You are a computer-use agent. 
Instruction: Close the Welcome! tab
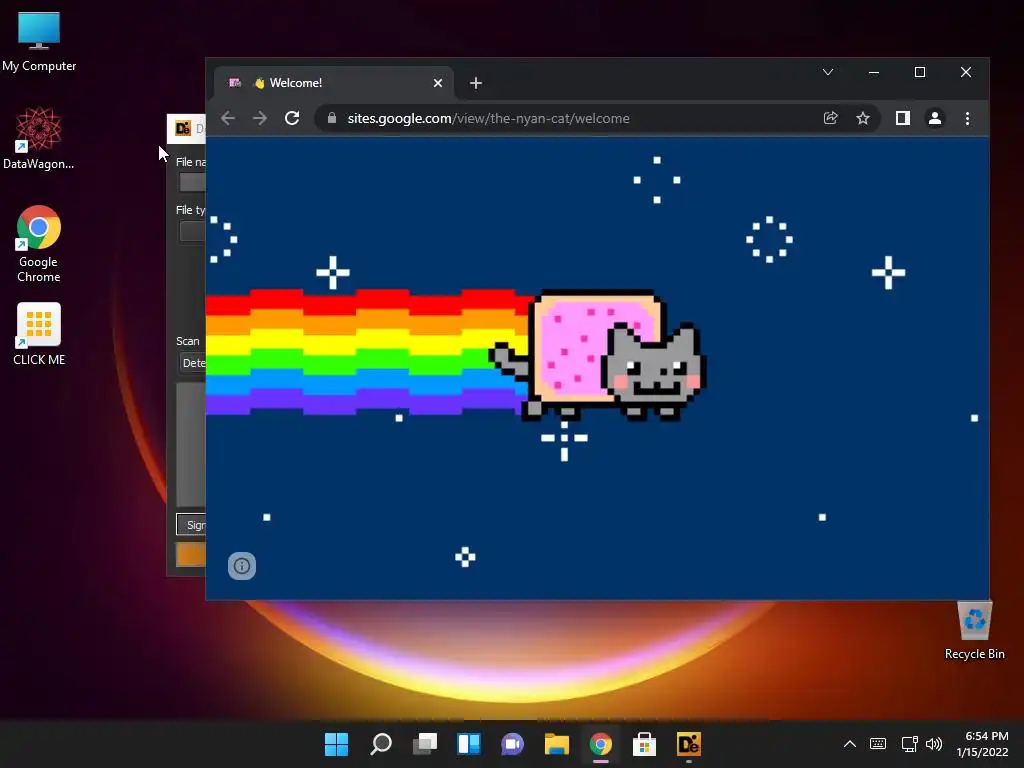(x=438, y=83)
